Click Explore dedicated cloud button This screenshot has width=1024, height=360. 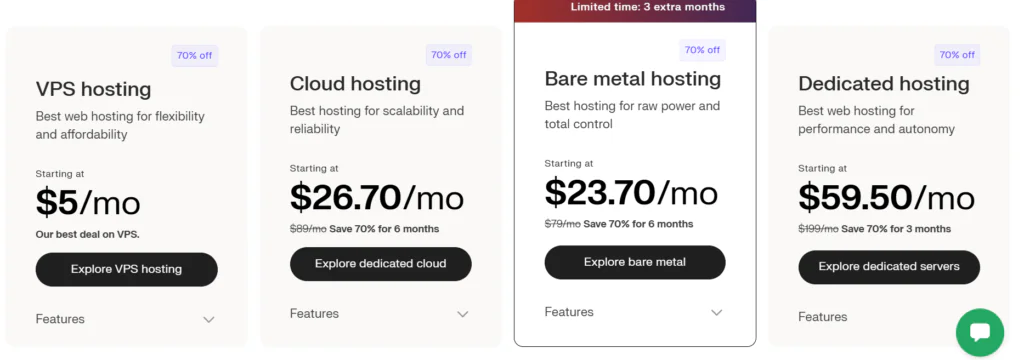point(381,264)
